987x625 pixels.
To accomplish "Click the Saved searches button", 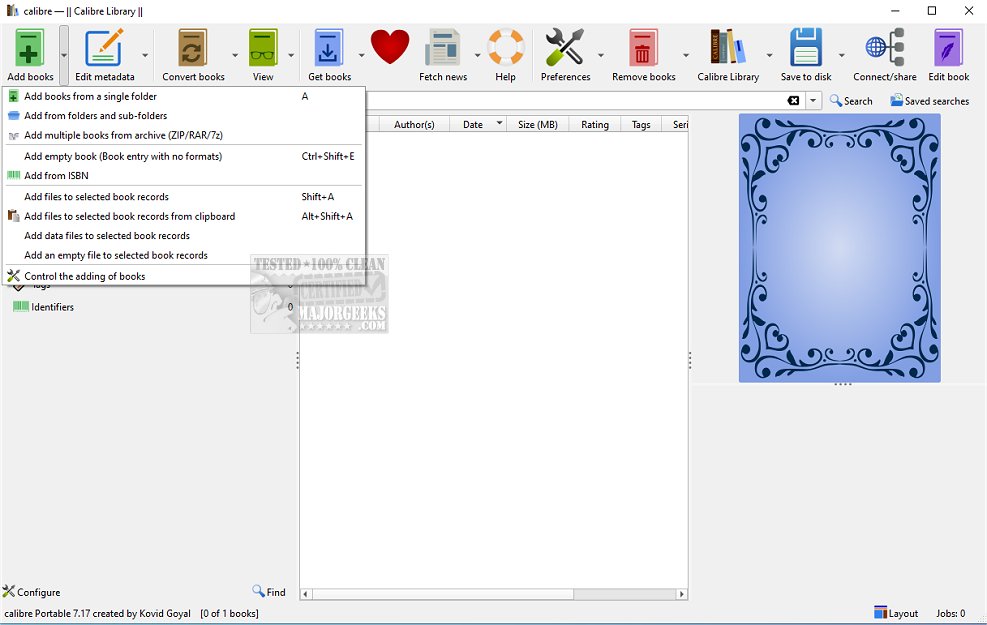I will tap(929, 101).
